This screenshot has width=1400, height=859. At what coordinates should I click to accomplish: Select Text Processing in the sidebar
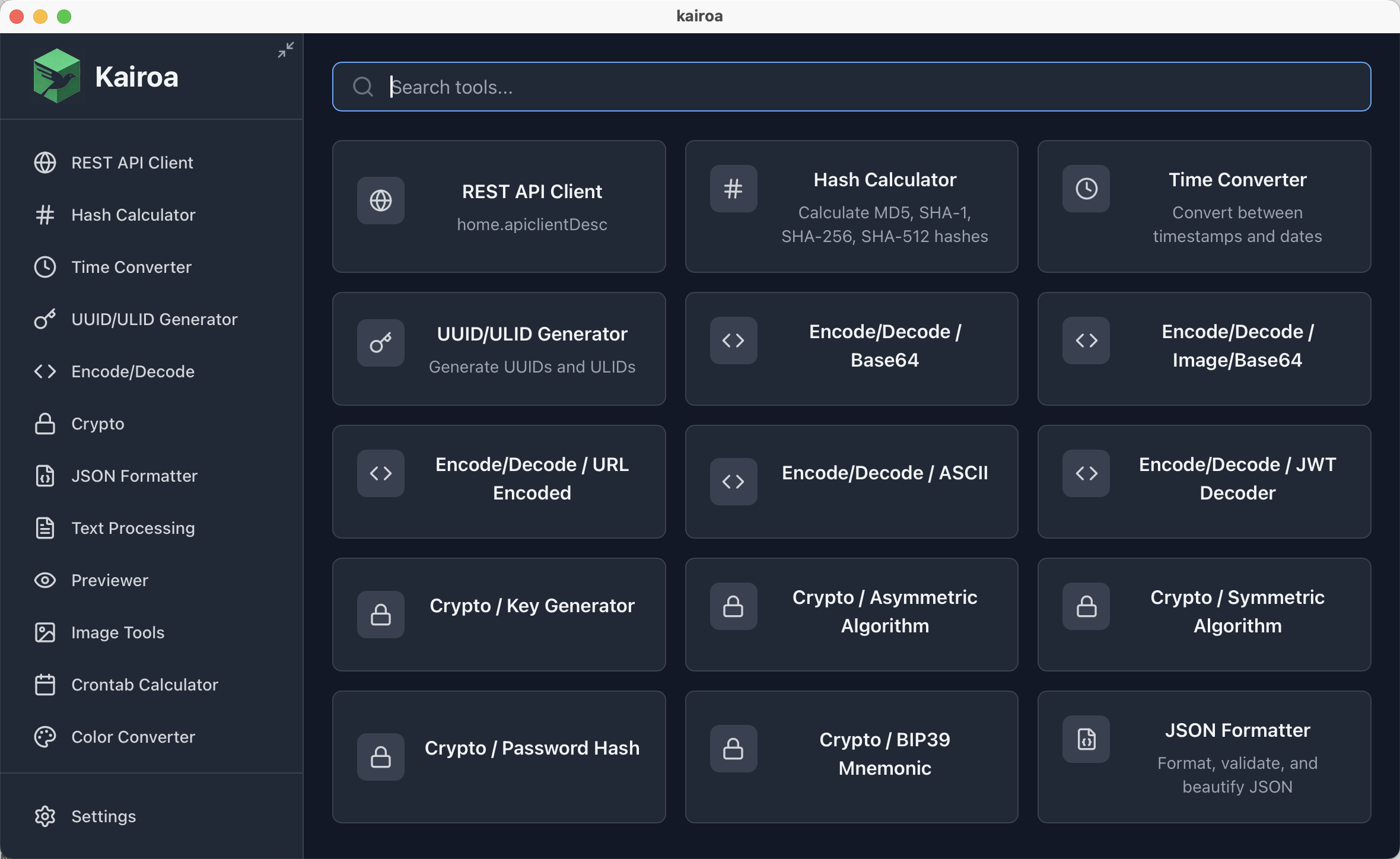(x=133, y=528)
